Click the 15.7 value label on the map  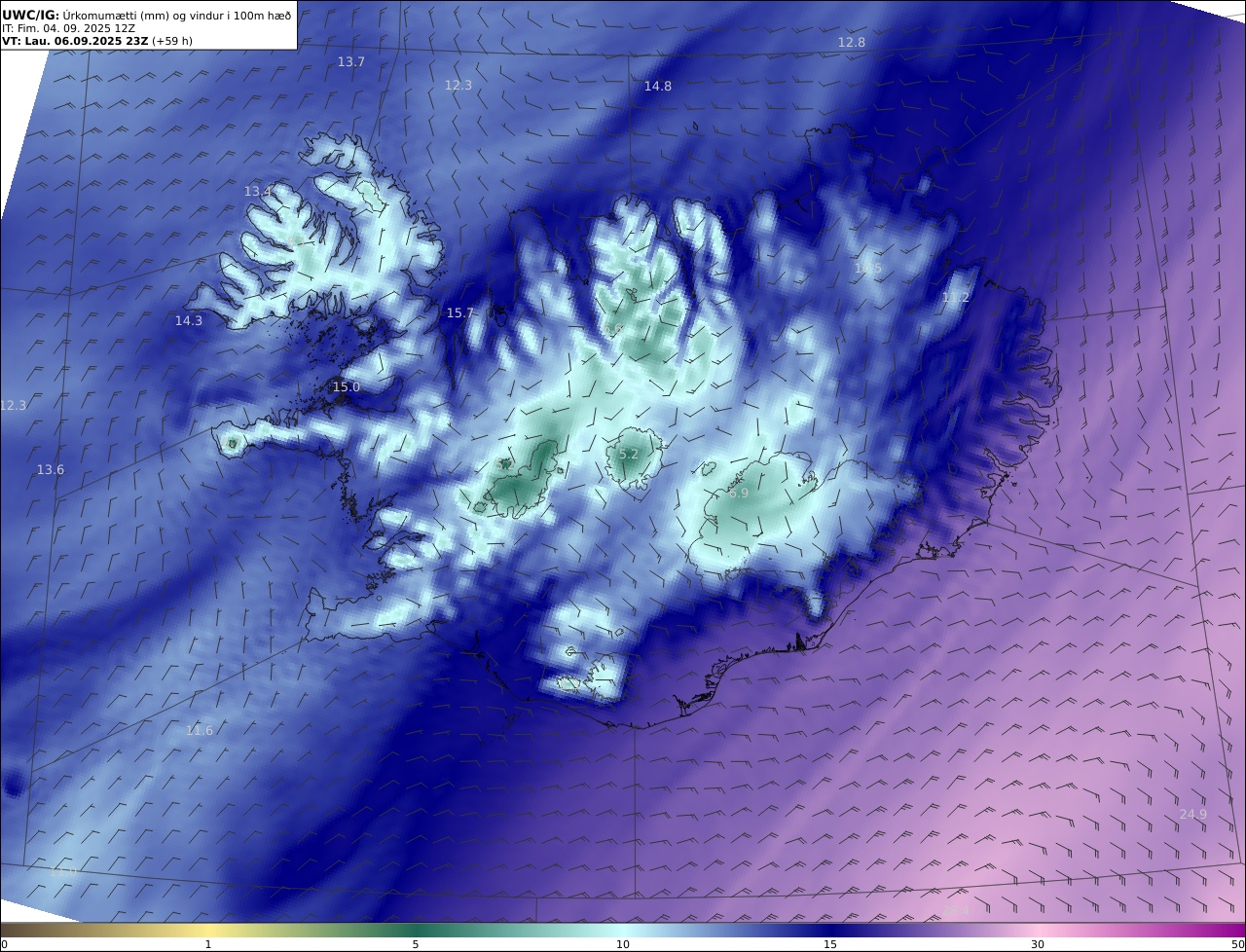[460, 312]
